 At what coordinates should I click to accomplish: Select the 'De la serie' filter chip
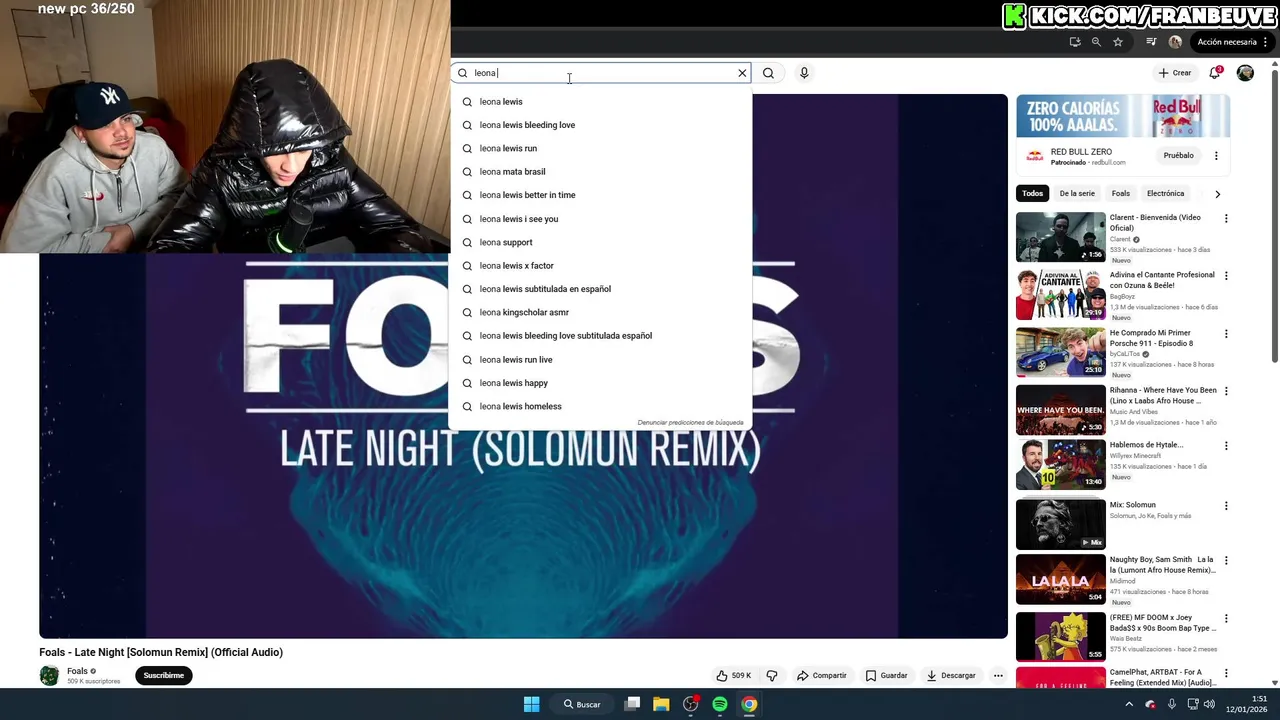point(1077,194)
